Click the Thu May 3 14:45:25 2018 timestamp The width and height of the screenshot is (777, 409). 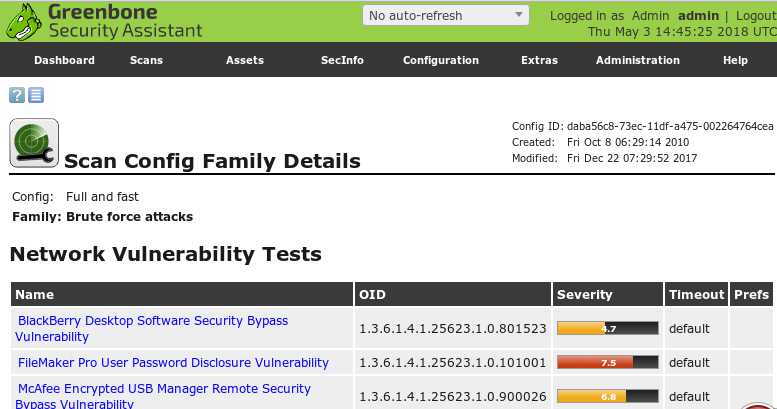(x=682, y=32)
